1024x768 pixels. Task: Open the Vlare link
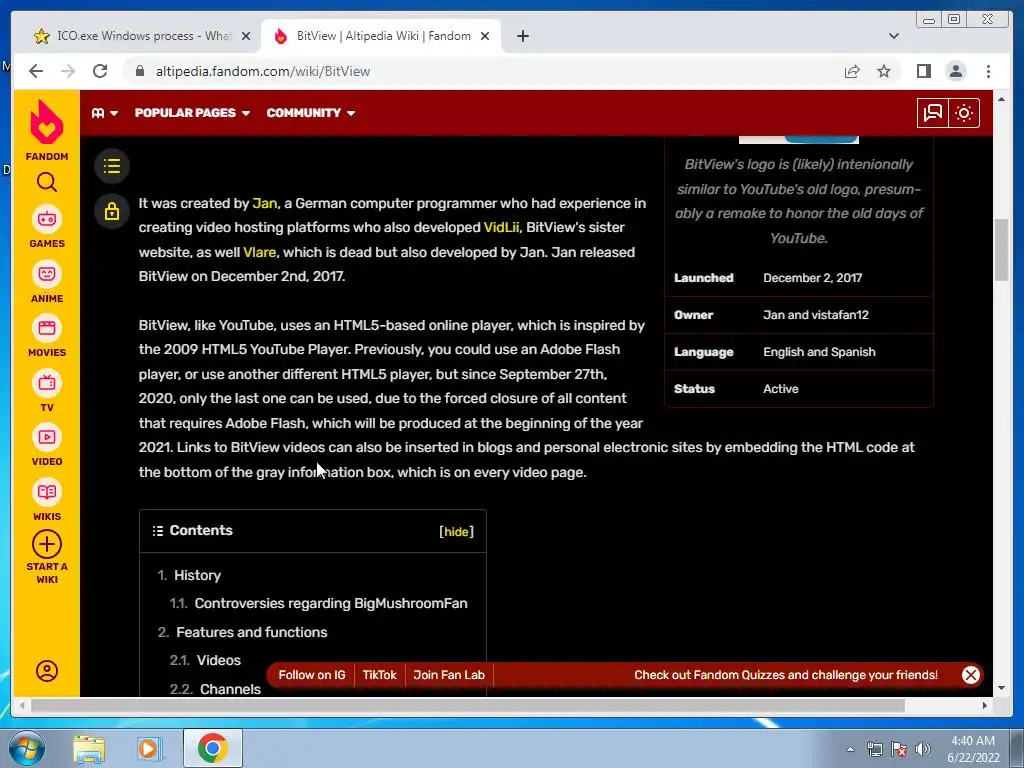click(x=259, y=252)
